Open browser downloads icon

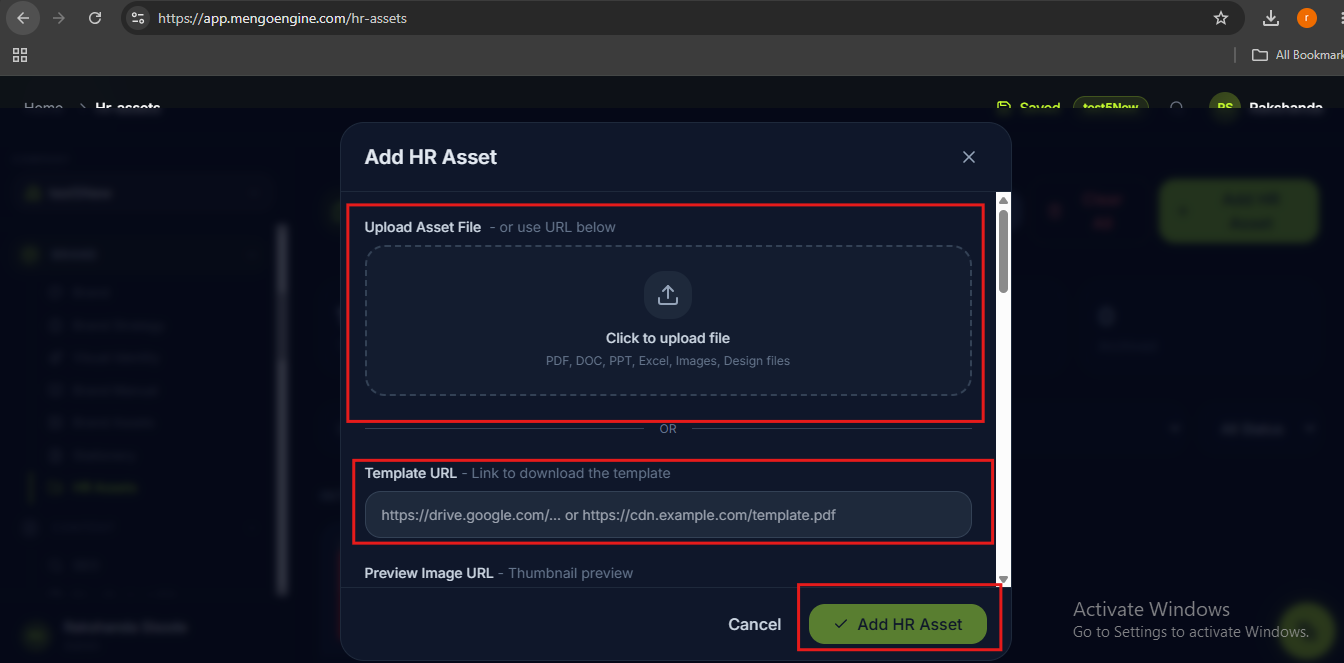1271,18
